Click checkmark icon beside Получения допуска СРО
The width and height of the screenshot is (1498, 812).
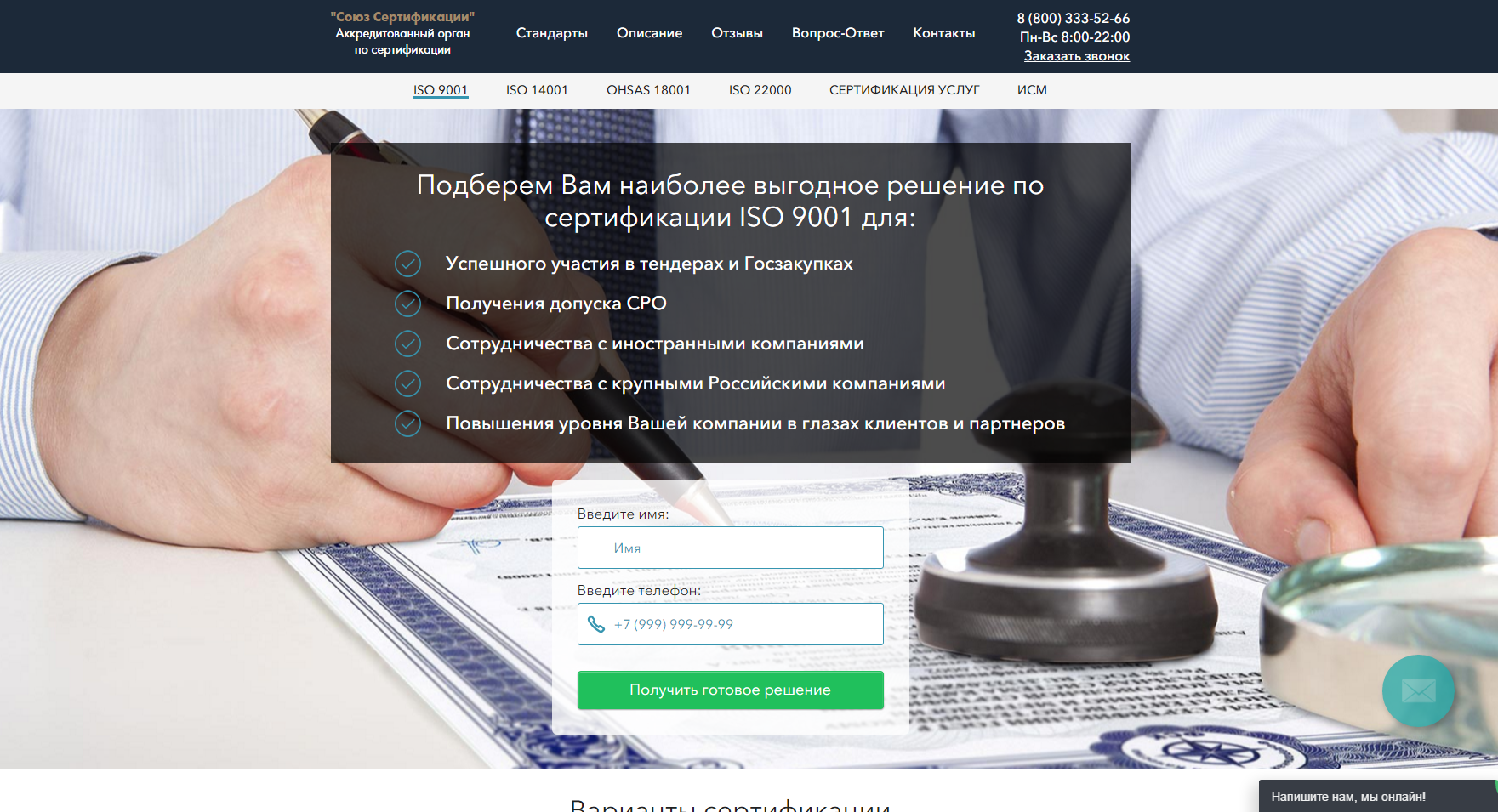pyautogui.click(x=408, y=304)
